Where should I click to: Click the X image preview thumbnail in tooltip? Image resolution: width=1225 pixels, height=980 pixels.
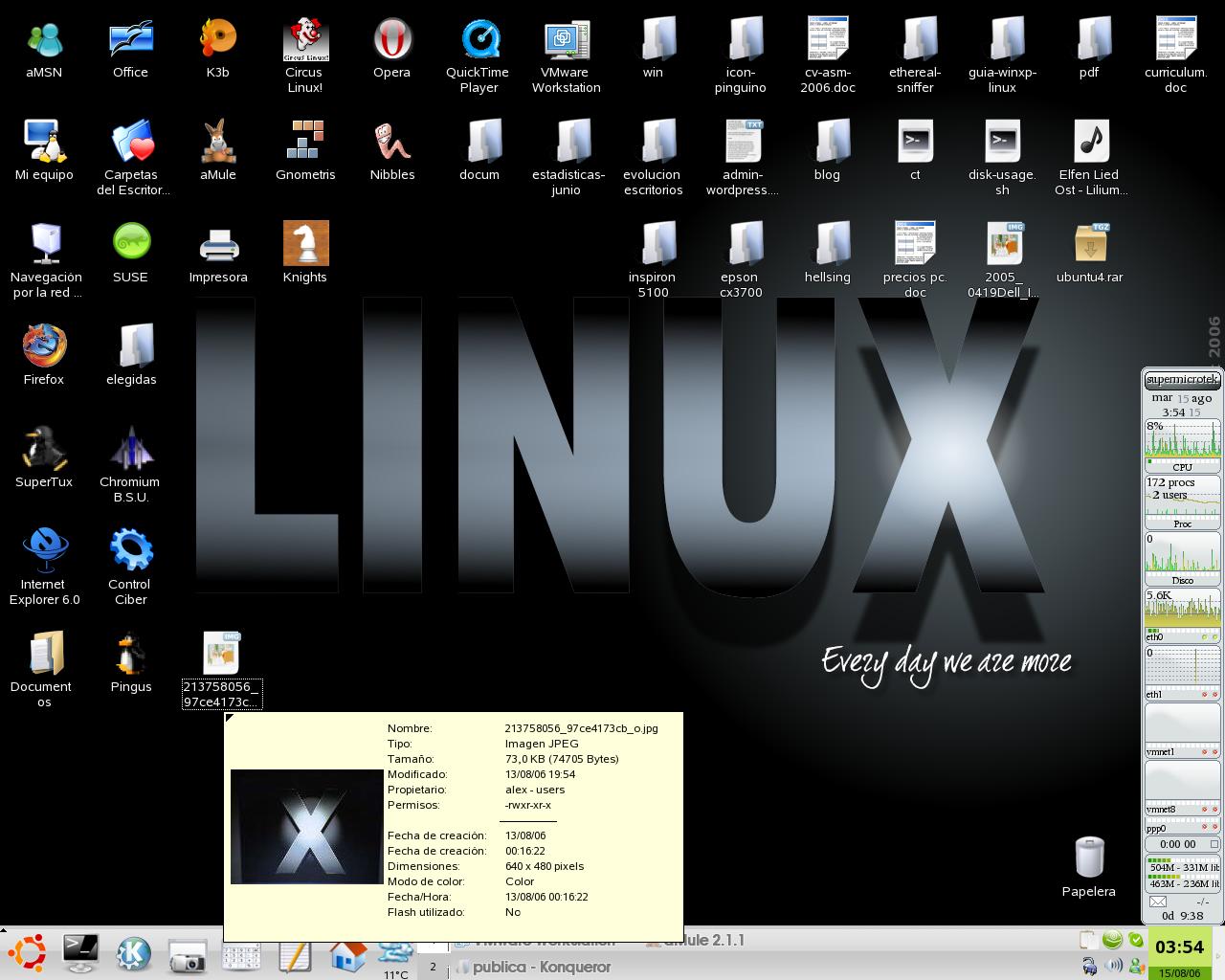tap(307, 827)
